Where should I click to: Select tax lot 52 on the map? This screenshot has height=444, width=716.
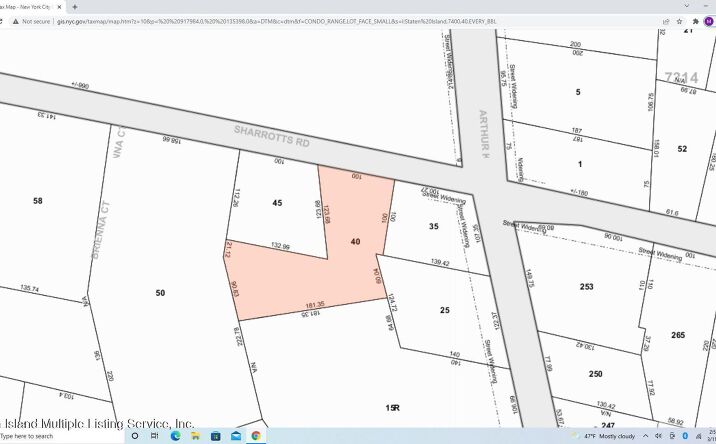click(x=682, y=149)
